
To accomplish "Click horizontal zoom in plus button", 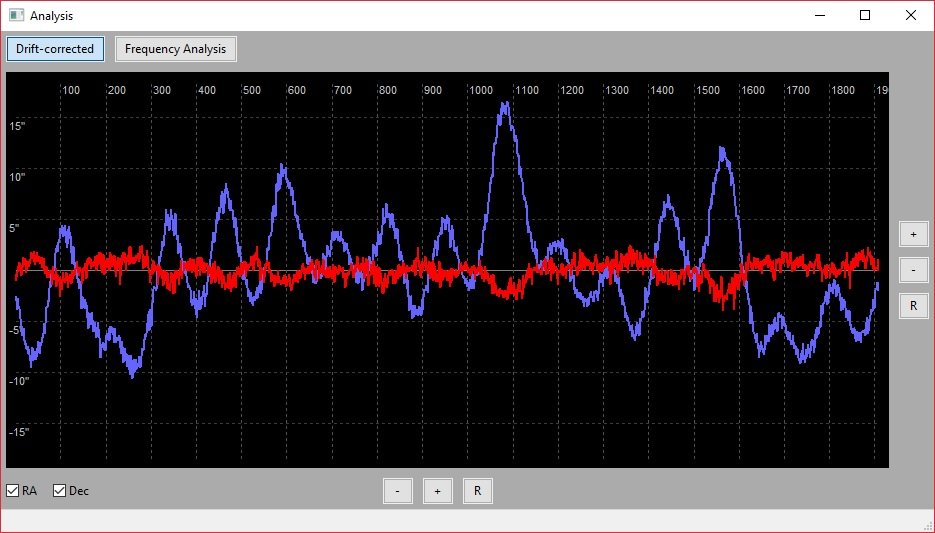I will point(438,491).
